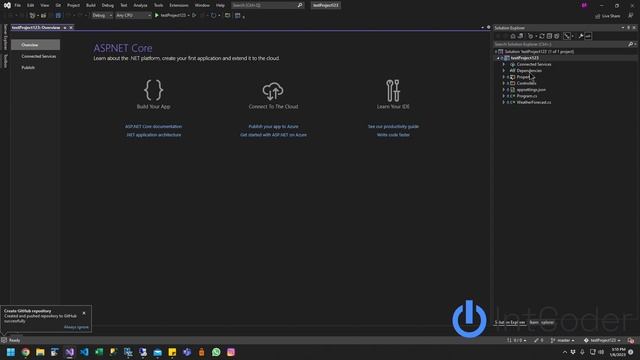Select WeatherForecast.cs in Solution Explorer
Image resolution: width=640 pixels, height=360 pixels.
point(533,102)
